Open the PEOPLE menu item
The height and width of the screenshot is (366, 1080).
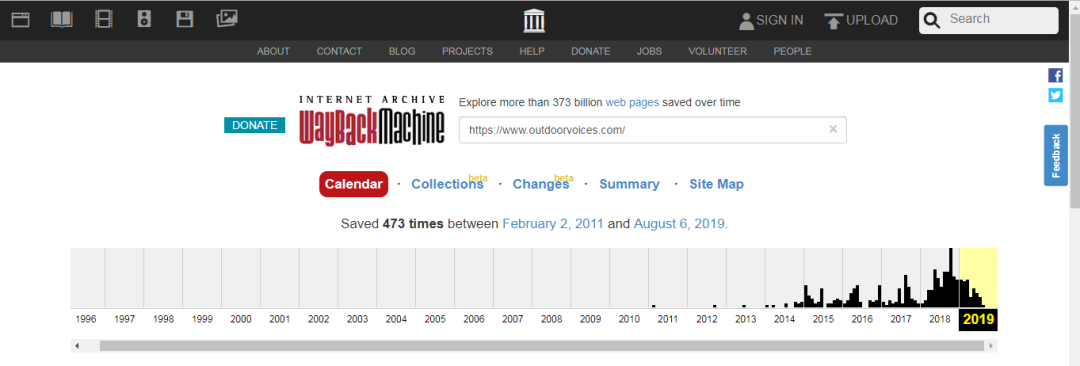(792, 51)
